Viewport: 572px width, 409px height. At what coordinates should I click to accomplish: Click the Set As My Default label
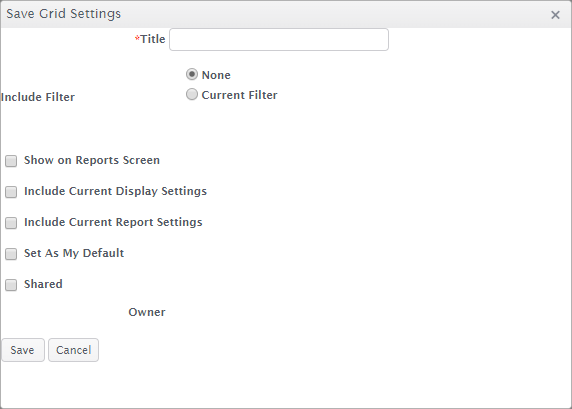(x=74, y=253)
